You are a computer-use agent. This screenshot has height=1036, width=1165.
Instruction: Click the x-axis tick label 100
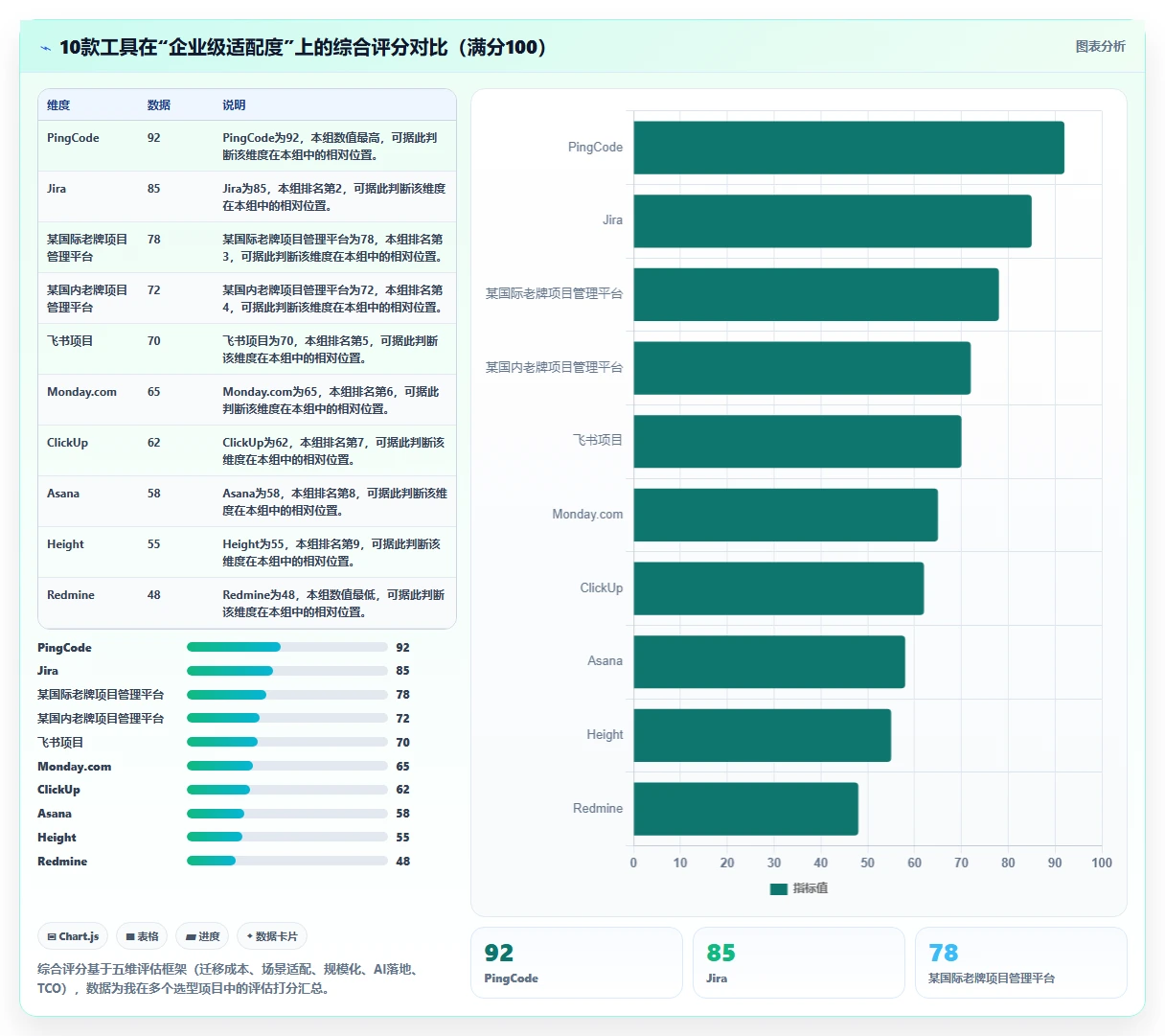coord(1102,863)
